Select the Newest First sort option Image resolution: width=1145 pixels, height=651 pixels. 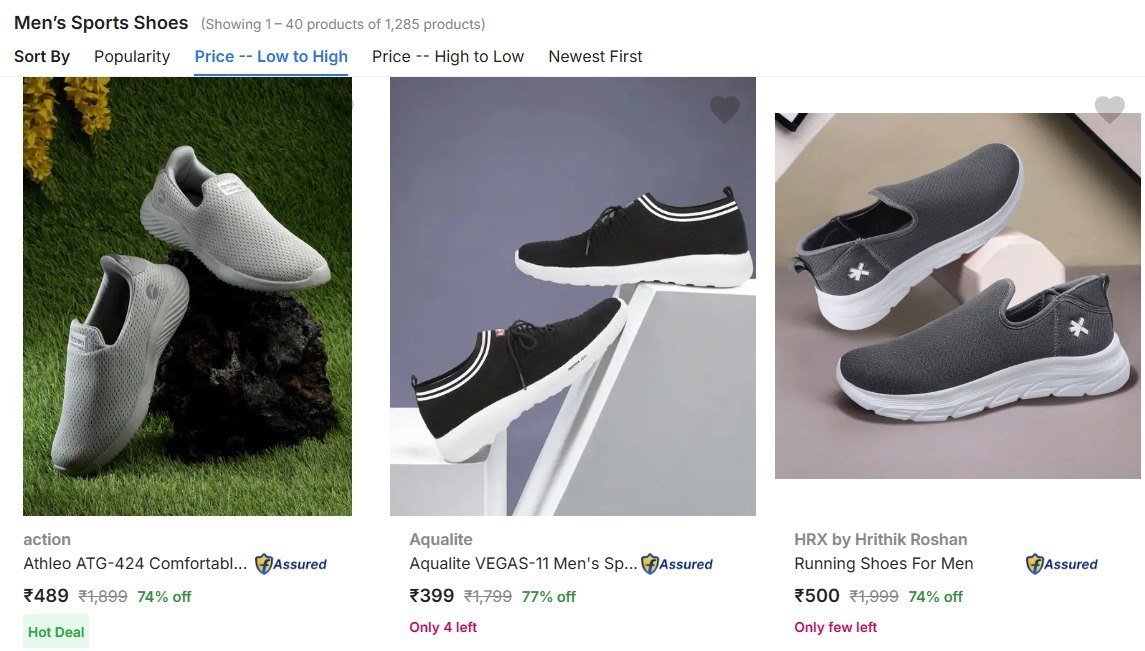click(595, 56)
